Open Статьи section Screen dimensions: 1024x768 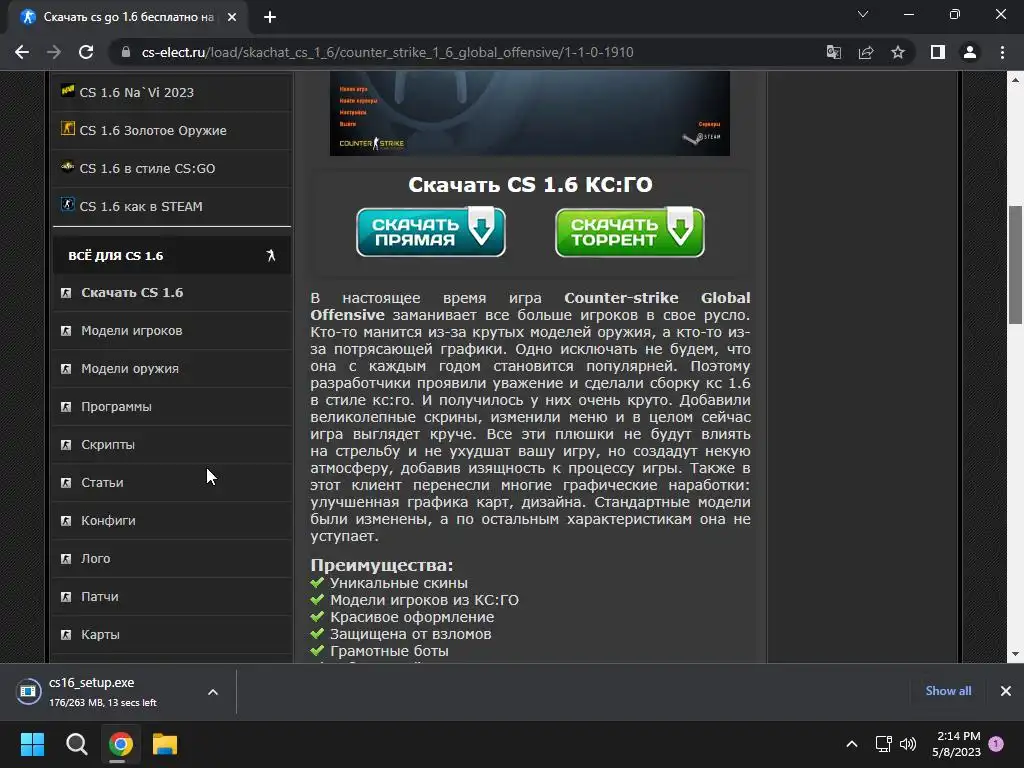click(x=102, y=482)
